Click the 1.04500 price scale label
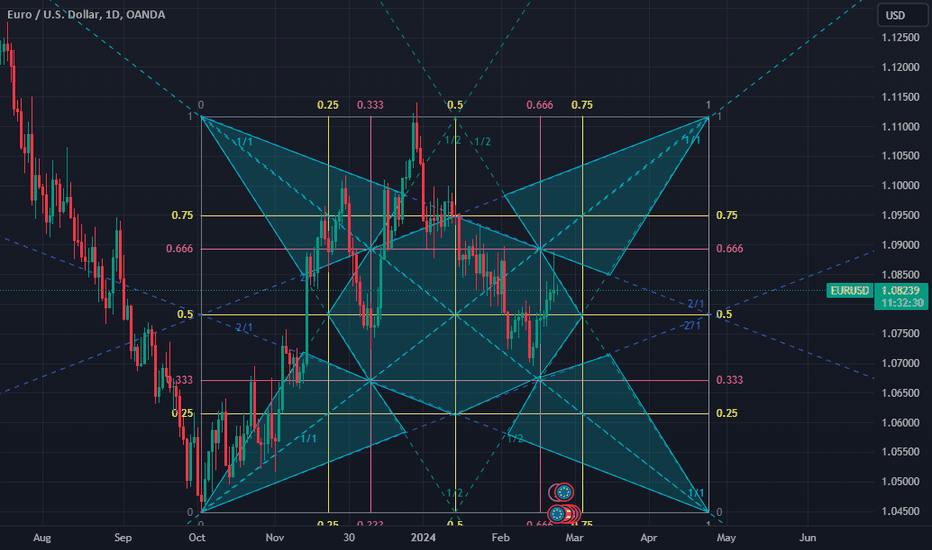Image resolution: width=932 pixels, height=550 pixels. 900,511
